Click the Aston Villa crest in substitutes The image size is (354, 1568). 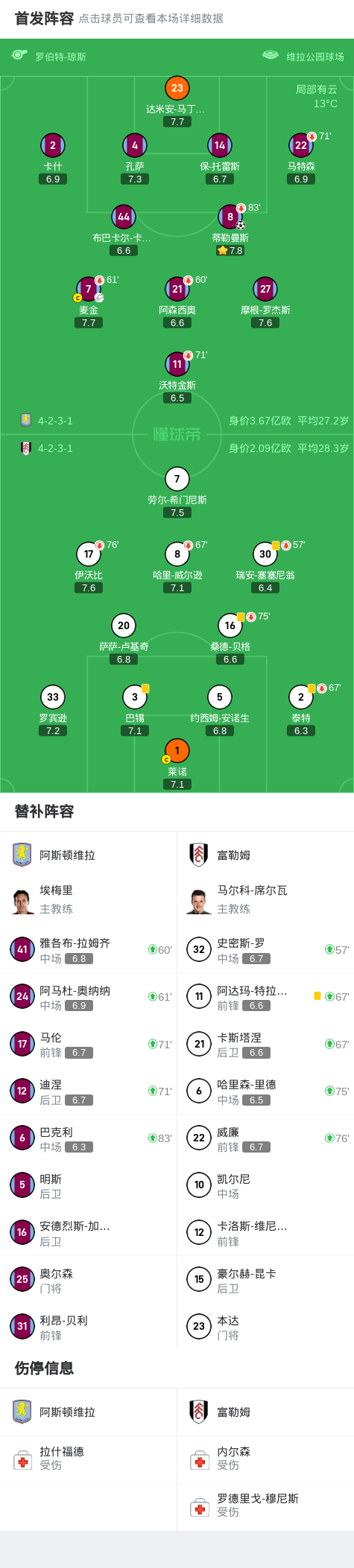[x=22, y=855]
